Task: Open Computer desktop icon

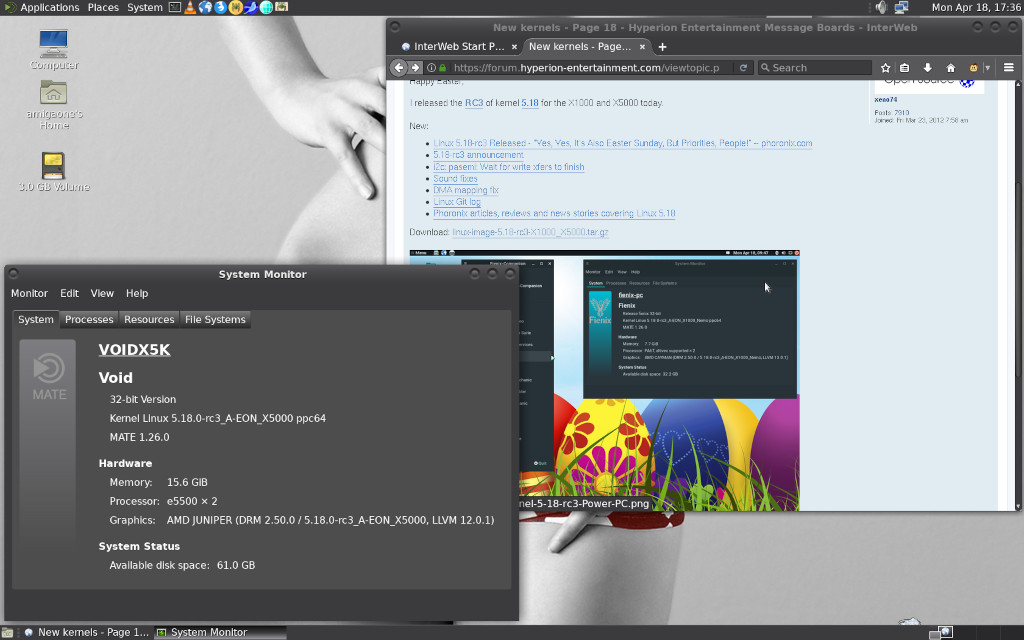Action: 54,50
